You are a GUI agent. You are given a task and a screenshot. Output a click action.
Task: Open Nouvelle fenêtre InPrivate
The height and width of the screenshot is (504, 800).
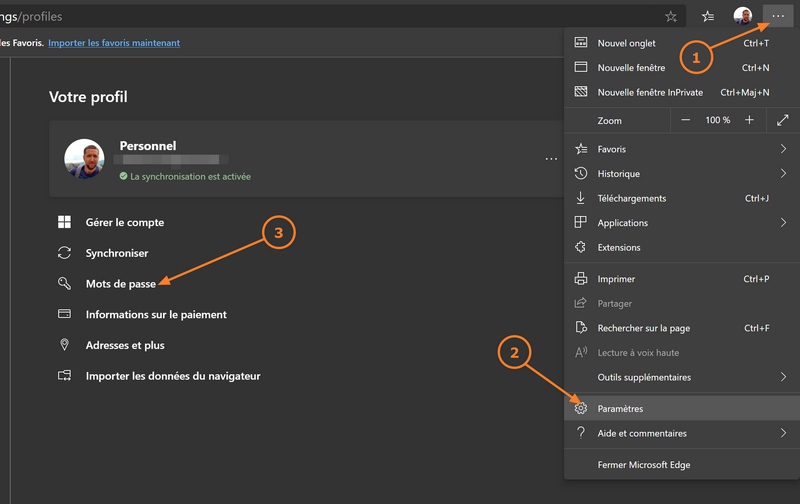(650, 92)
